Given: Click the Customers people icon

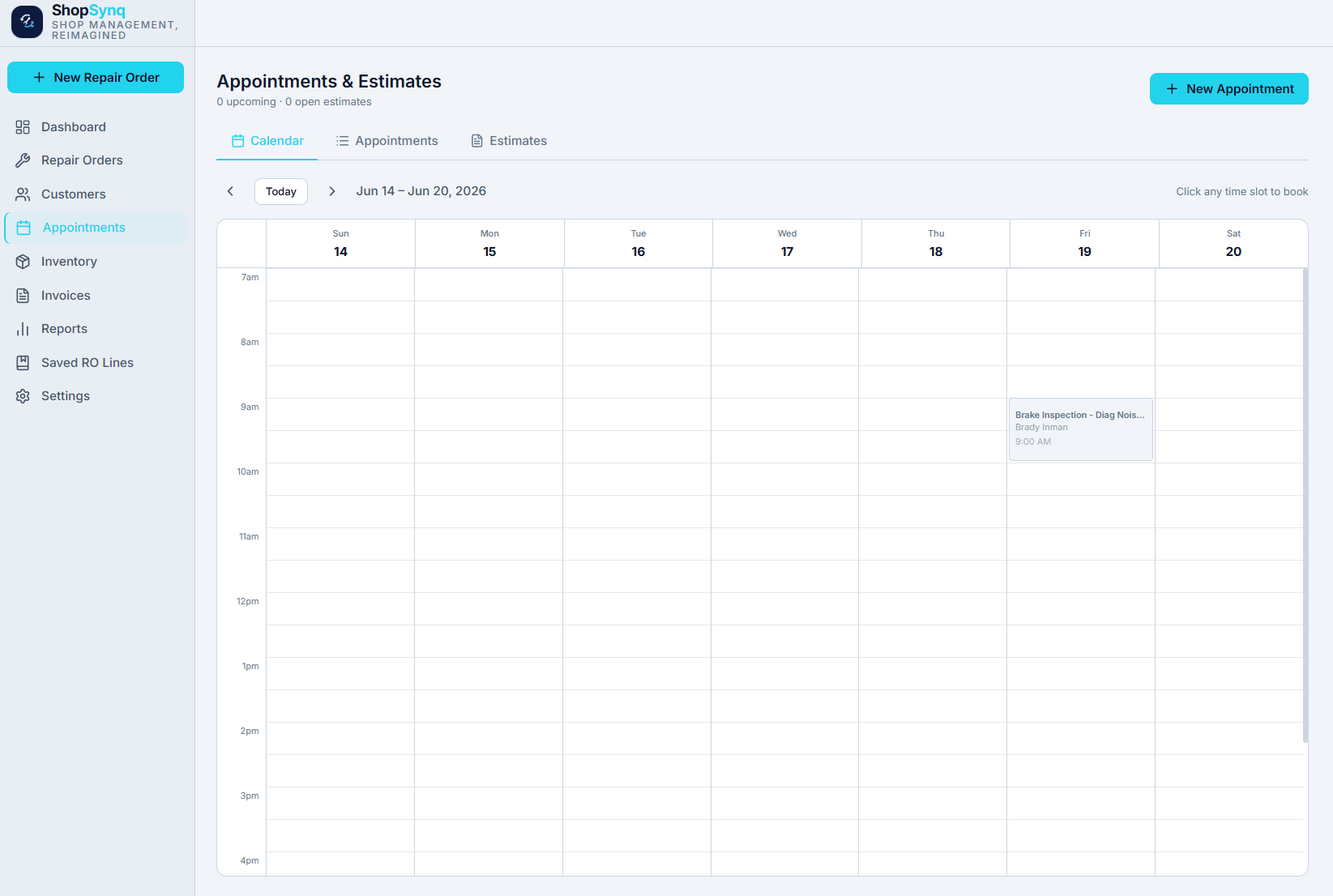Looking at the screenshot, I should pyautogui.click(x=23, y=194).
